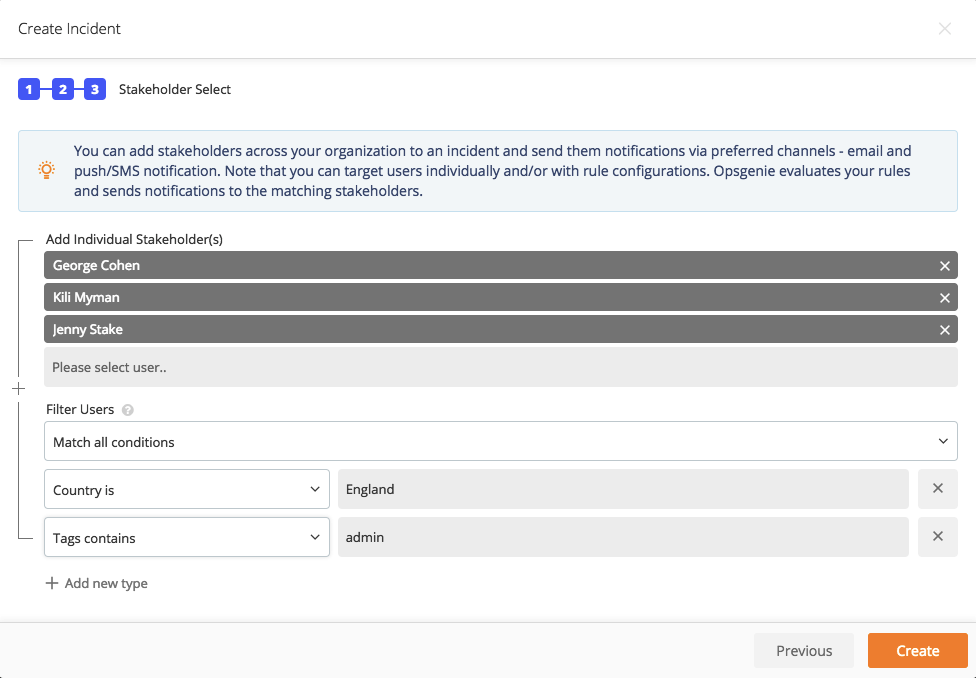Focus the Please select user field
Viewport: 976px width, 678px height.
click(500, 367)
